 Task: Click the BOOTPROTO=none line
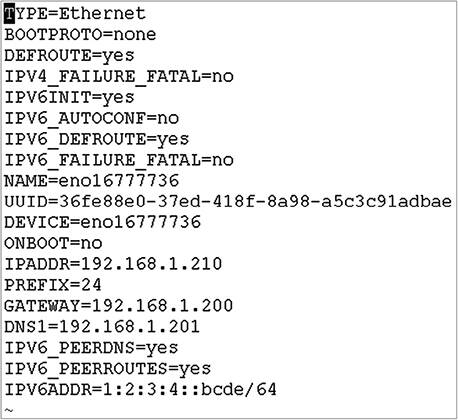(x=80, y=35)
